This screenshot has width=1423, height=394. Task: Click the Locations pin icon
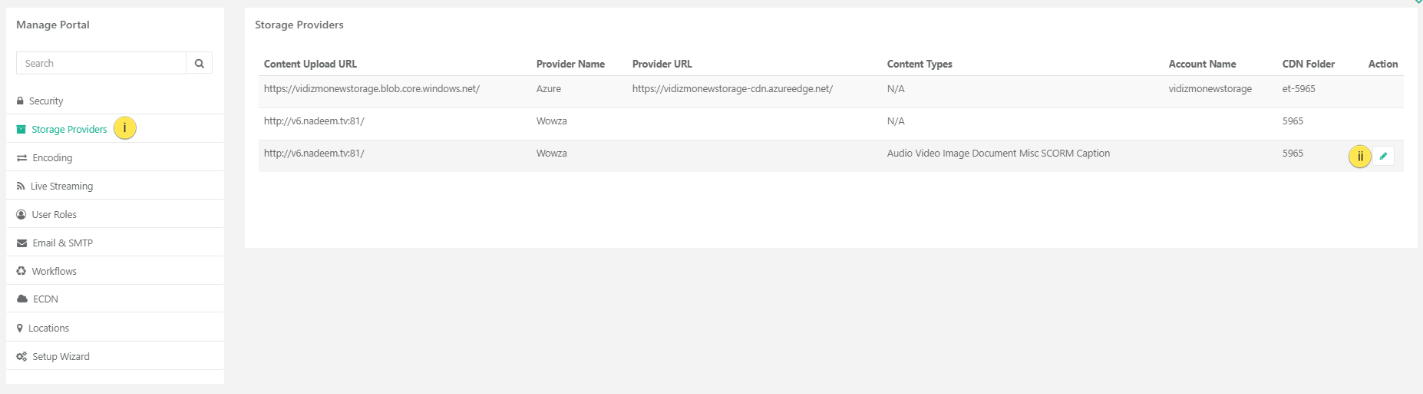point(20,328)
